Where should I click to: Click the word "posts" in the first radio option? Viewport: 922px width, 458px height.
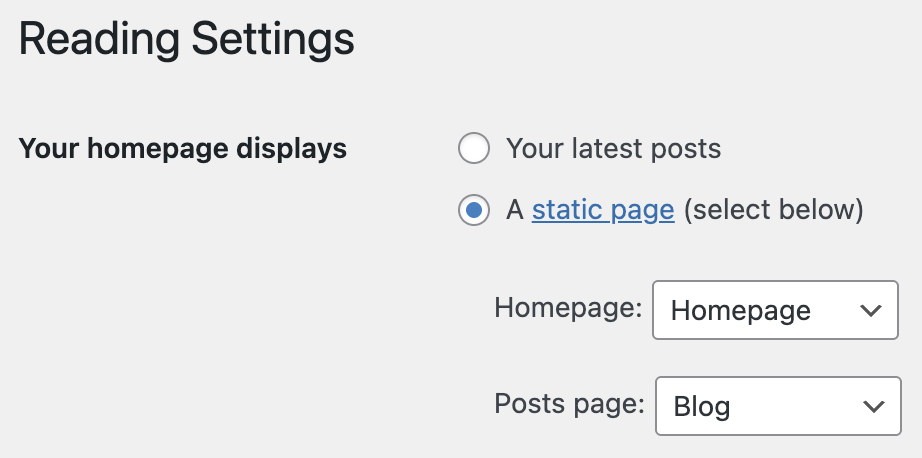pos(685,150)
